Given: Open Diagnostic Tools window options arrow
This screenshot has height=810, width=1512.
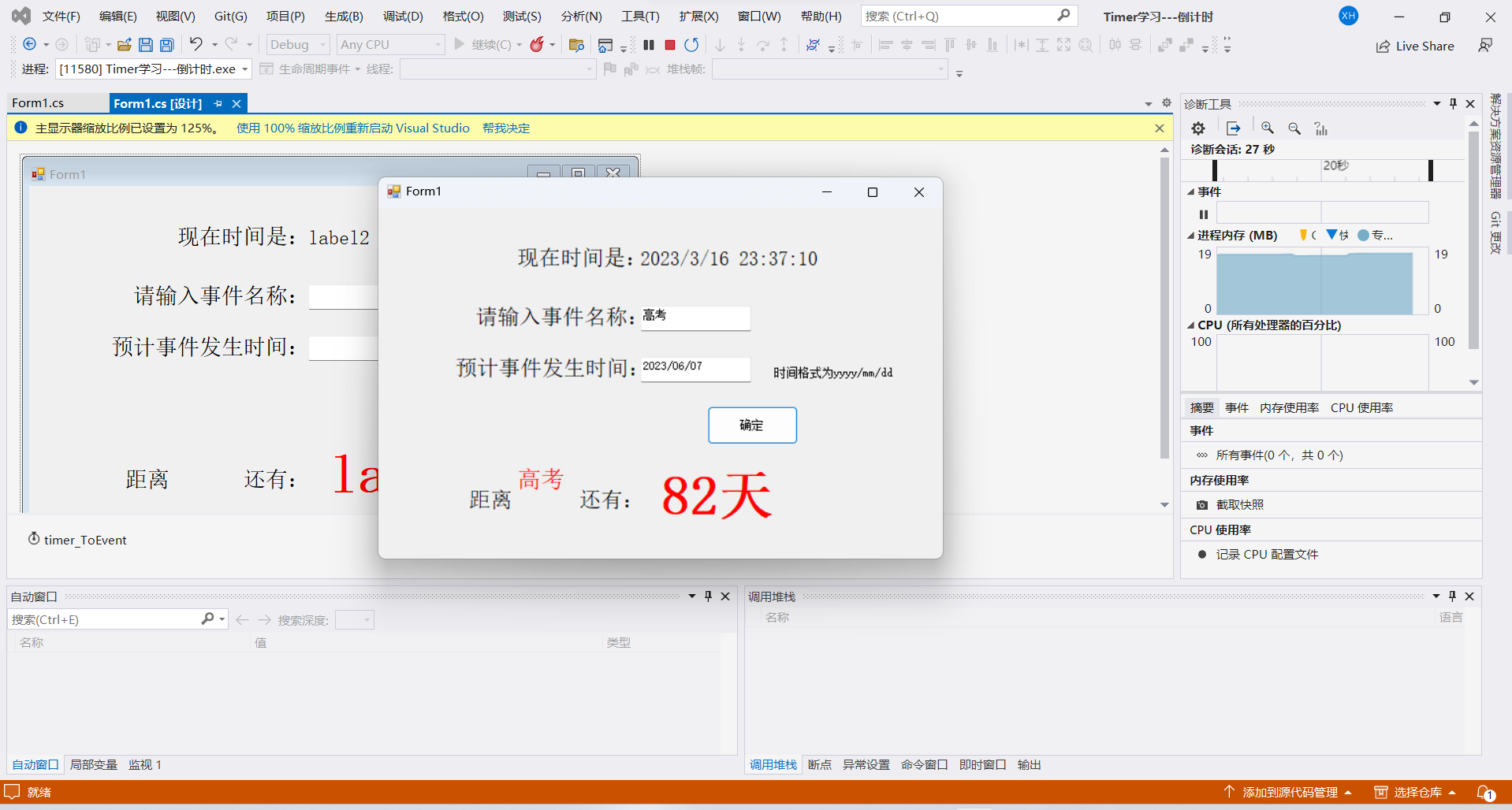Looking at the screenshot, I should [1436, 104].
